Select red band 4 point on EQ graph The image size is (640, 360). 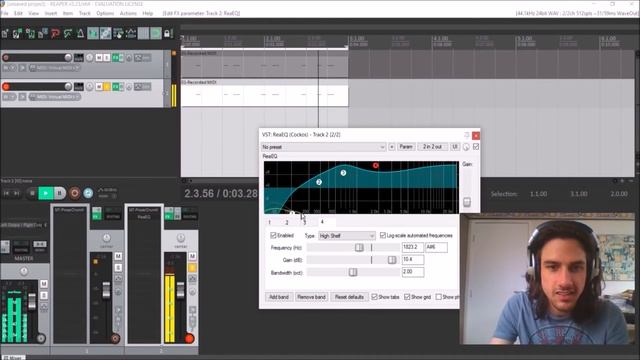[x=376, y=165]
